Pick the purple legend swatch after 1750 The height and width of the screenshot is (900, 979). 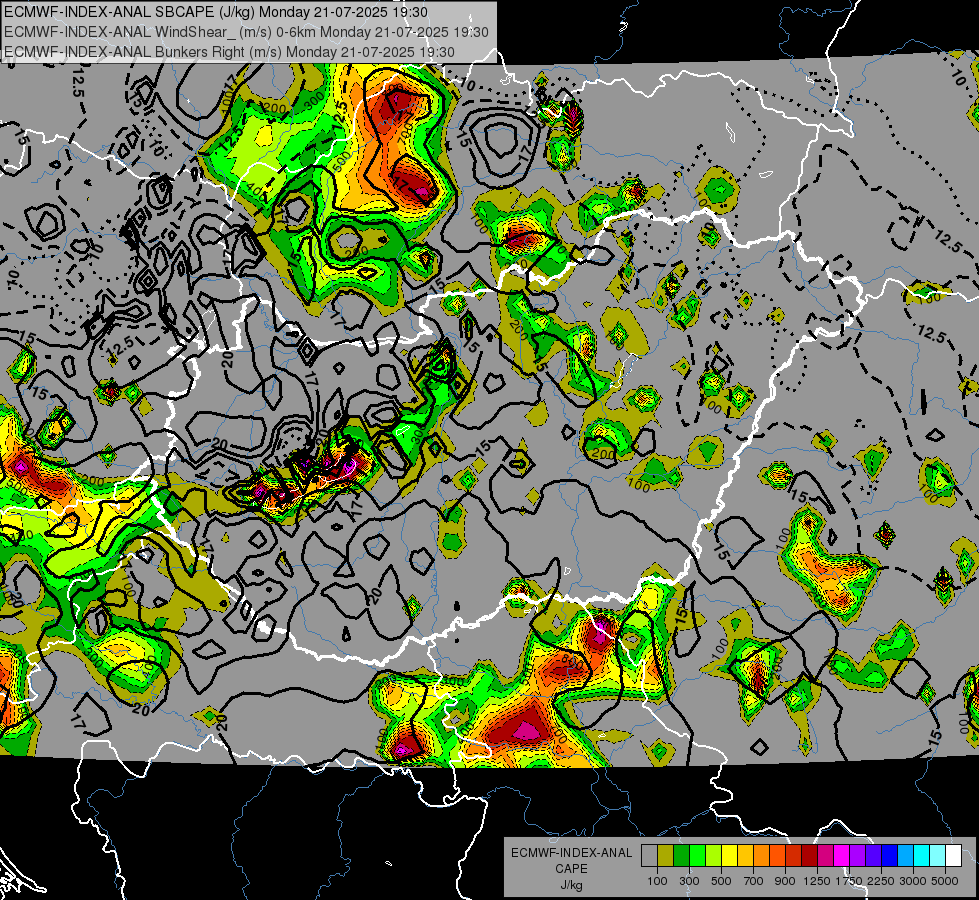pos(858,855)
